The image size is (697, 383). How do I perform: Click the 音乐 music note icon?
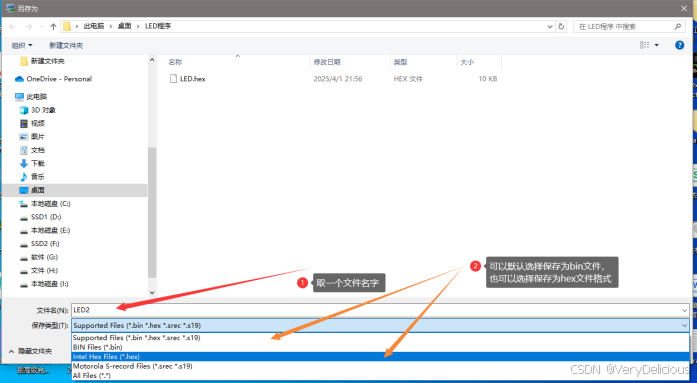[24, 177]
